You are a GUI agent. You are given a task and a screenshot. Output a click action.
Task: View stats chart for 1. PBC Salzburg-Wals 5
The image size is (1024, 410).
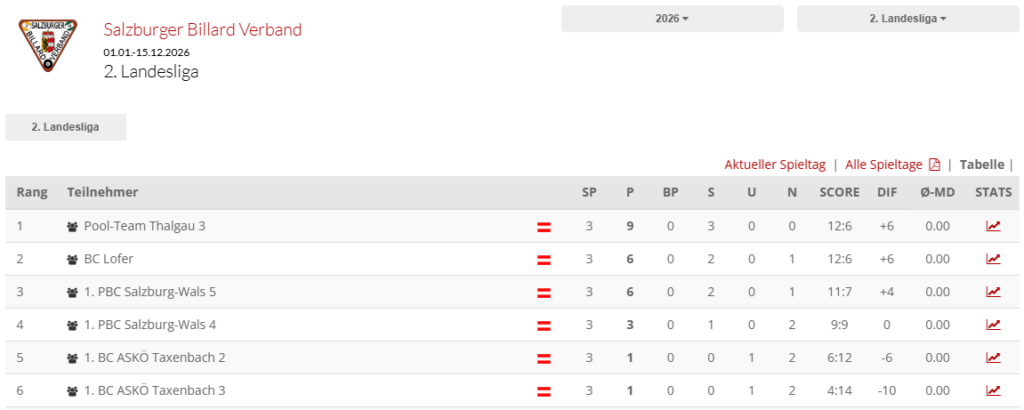pos(993,292)
